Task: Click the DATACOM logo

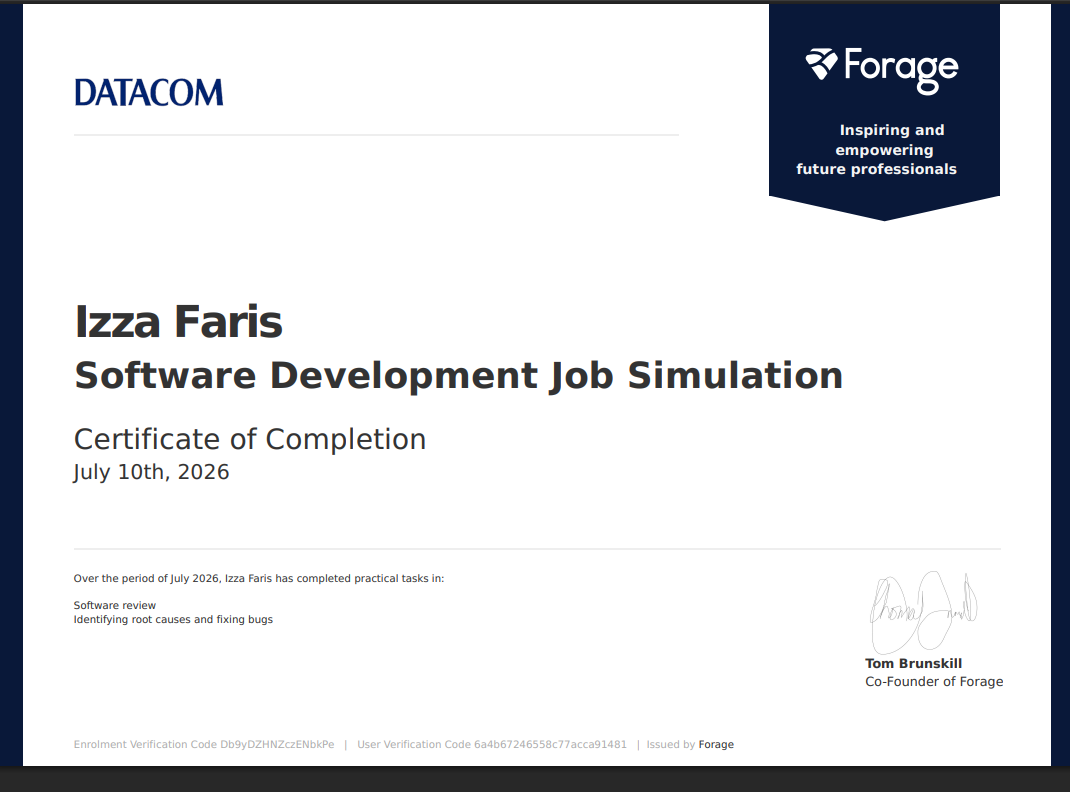Action: 149,93
